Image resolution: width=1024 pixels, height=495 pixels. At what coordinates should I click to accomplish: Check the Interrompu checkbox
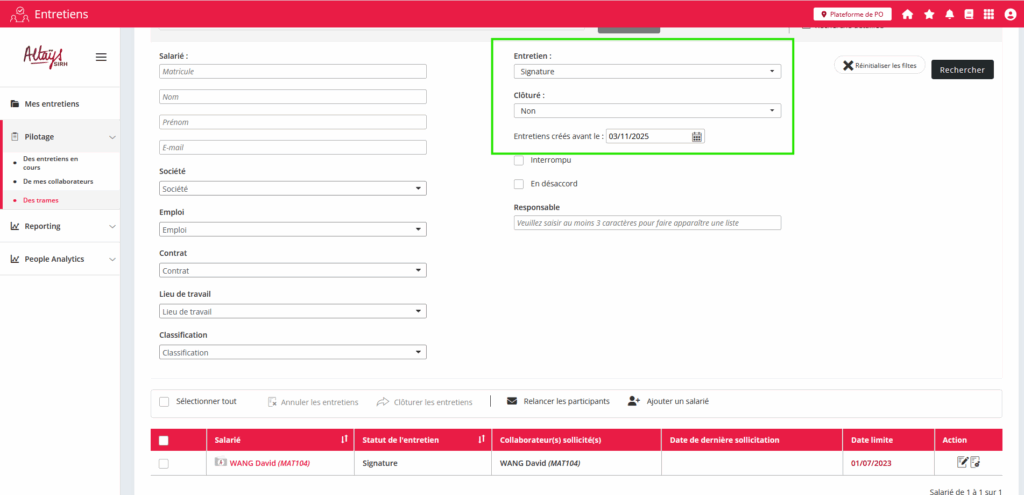(519, 160)
